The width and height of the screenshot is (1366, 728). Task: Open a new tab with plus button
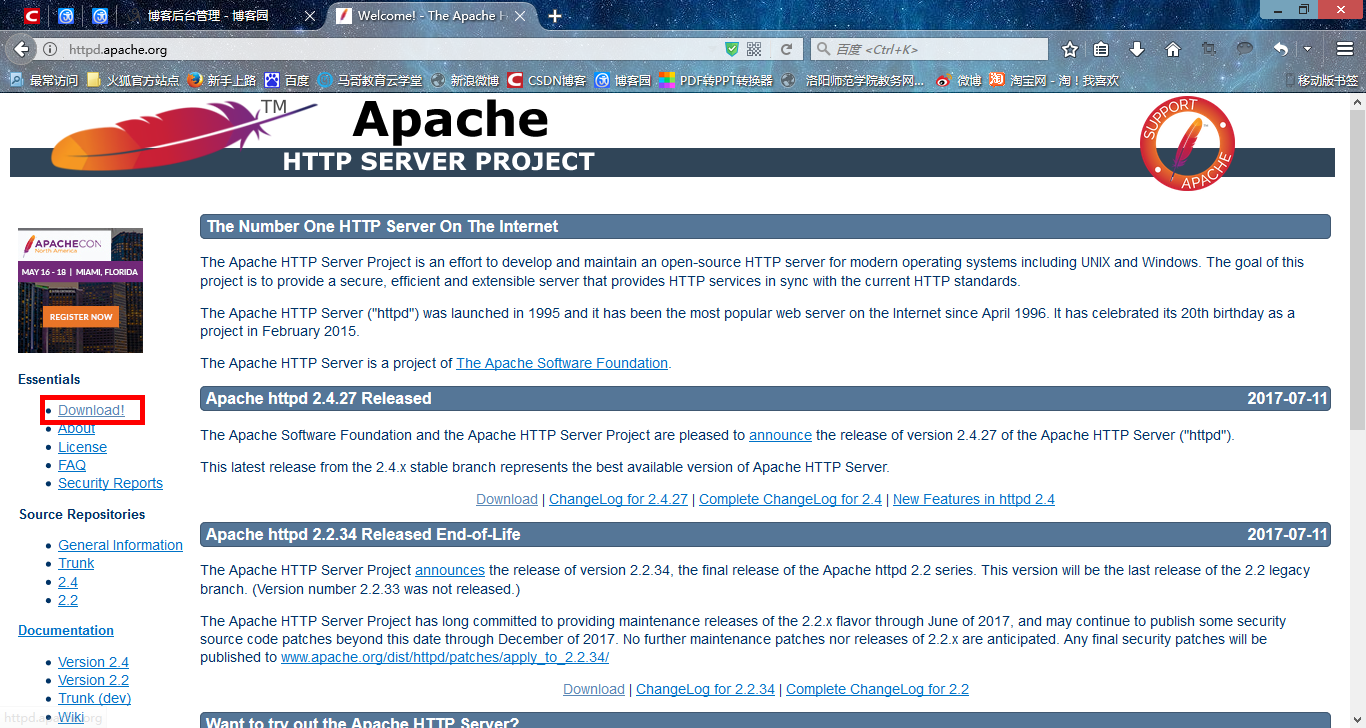coord(555,16)
